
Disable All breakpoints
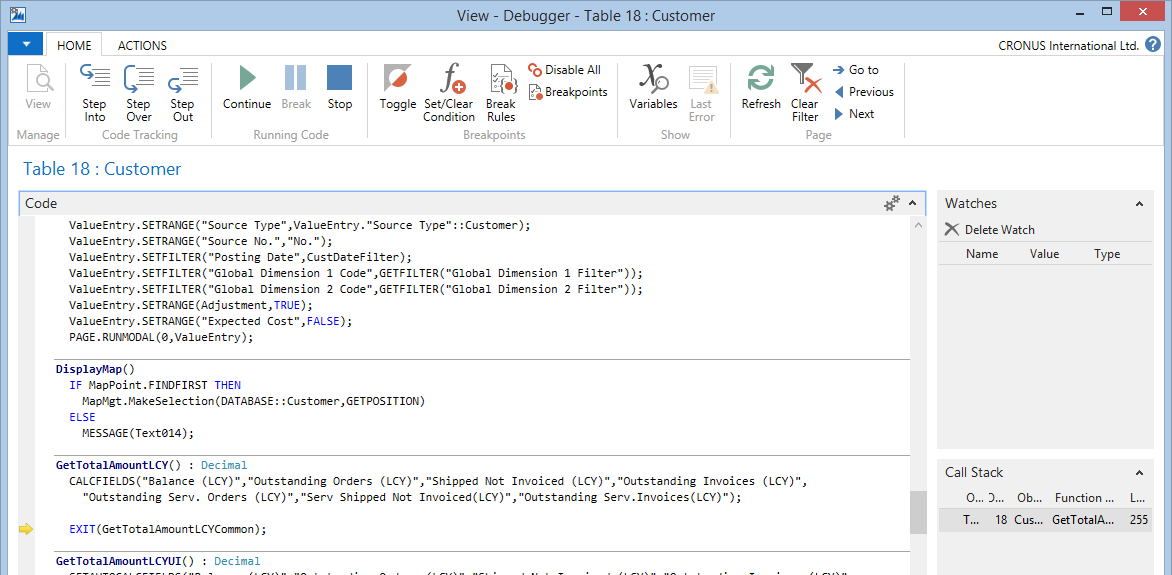[x=564, y=70]
